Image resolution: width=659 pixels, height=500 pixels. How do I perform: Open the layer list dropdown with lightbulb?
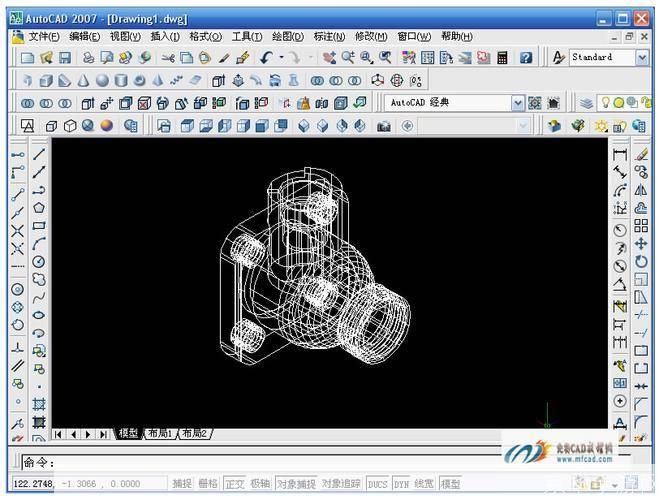coord(625,103)
